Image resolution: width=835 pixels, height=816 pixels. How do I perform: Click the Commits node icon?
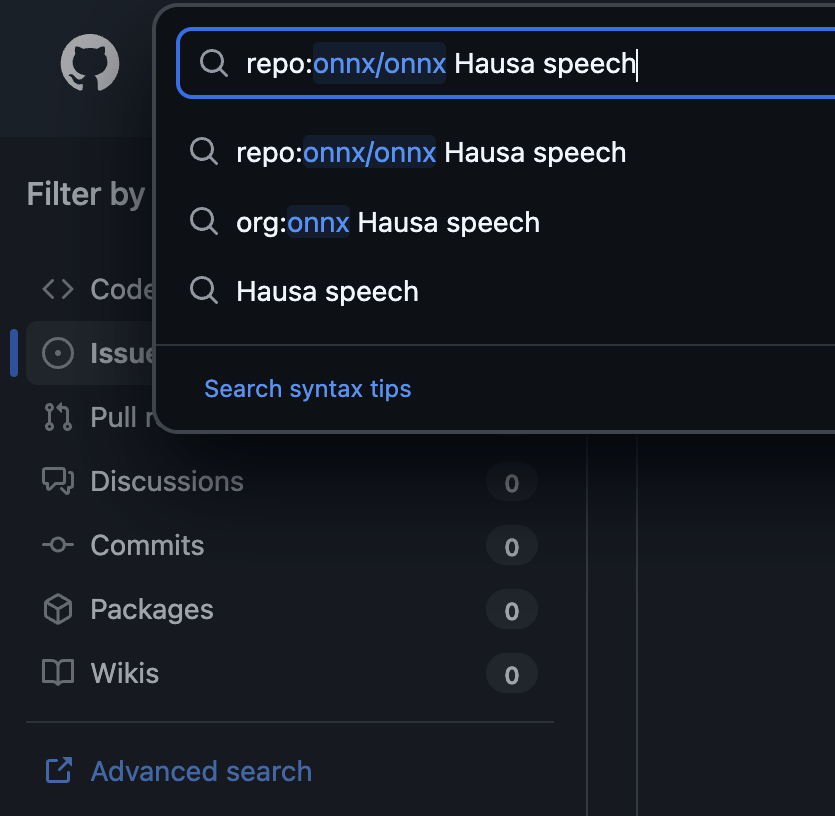tap(58, 545)
